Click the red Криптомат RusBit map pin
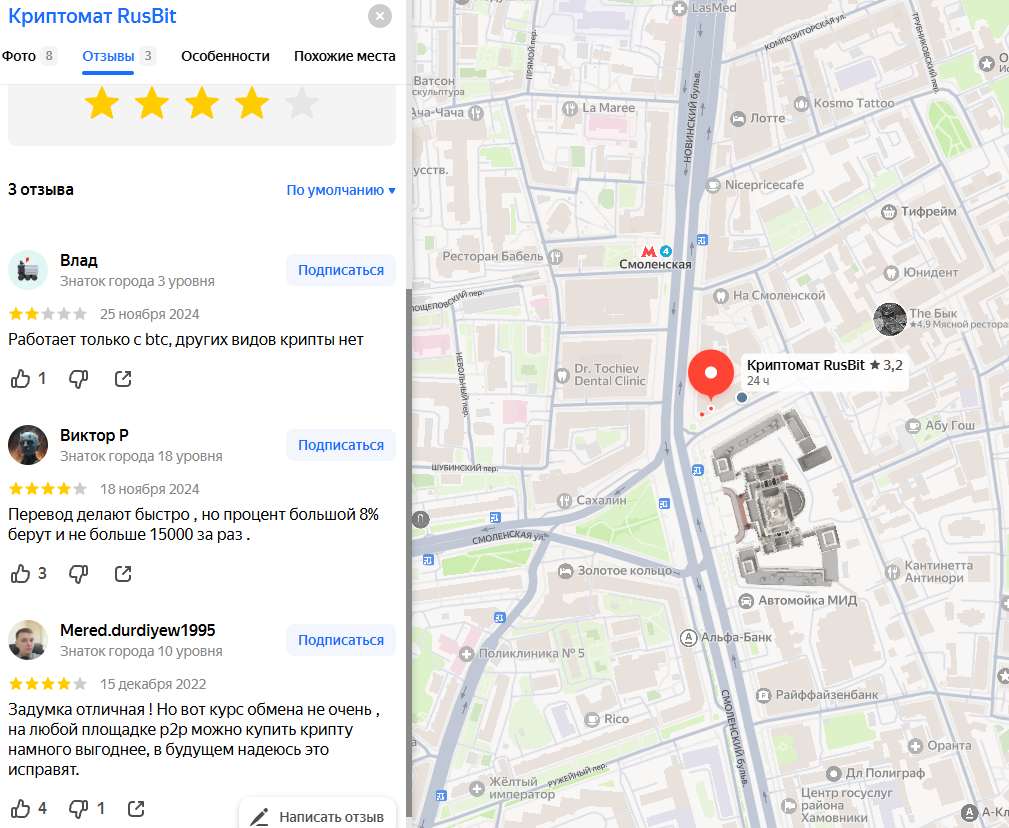The height and width of the screenshot is (828, 1009). 710,374
